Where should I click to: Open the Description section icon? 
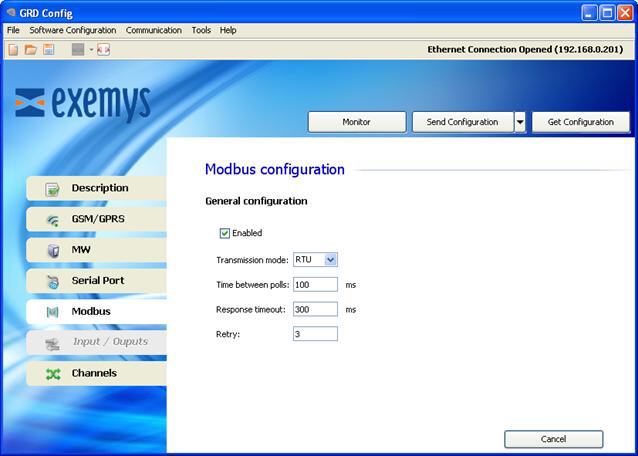tap(52, 189)
